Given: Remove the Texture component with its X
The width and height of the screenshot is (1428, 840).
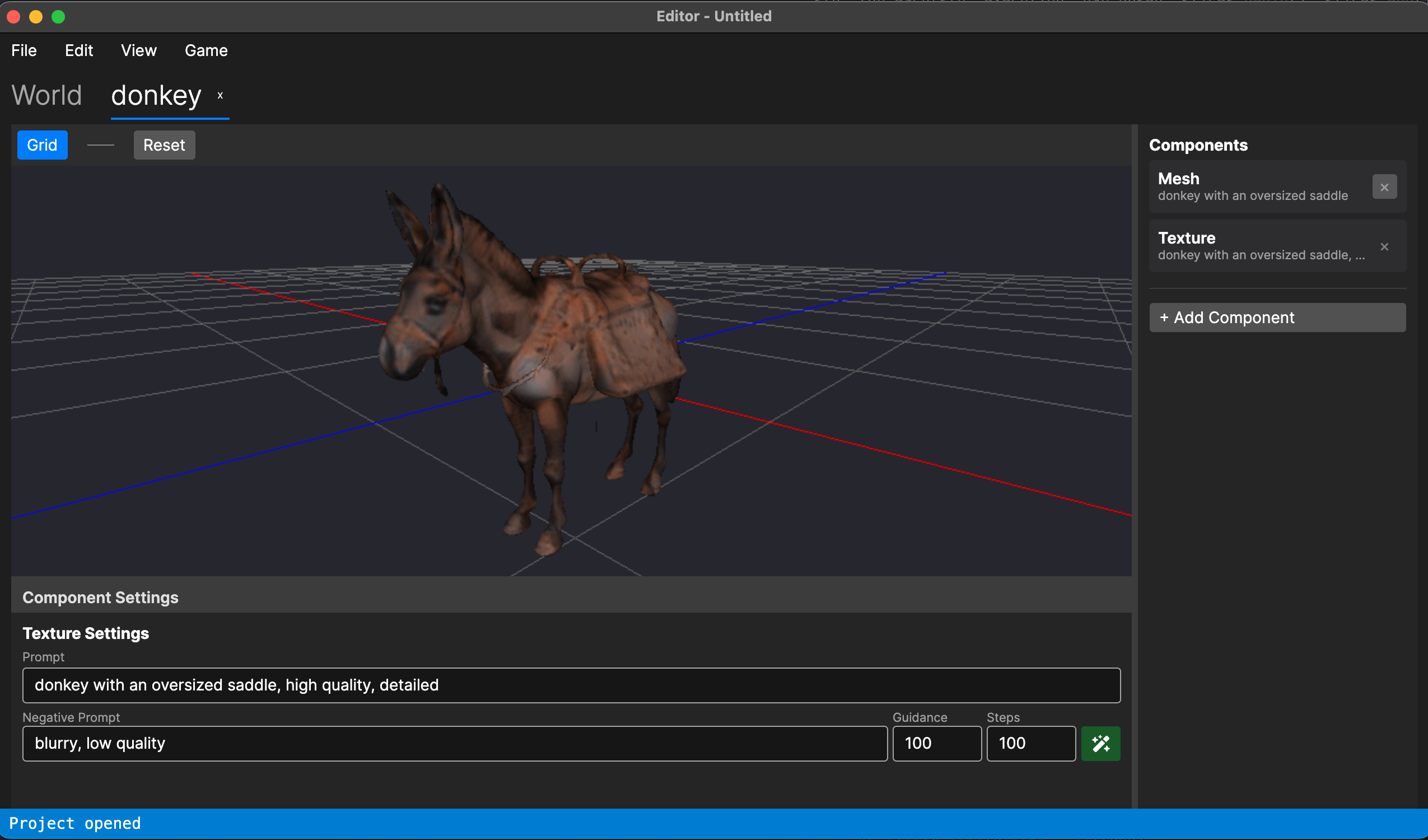Looking at the screenshot, I should [1384, 246].
